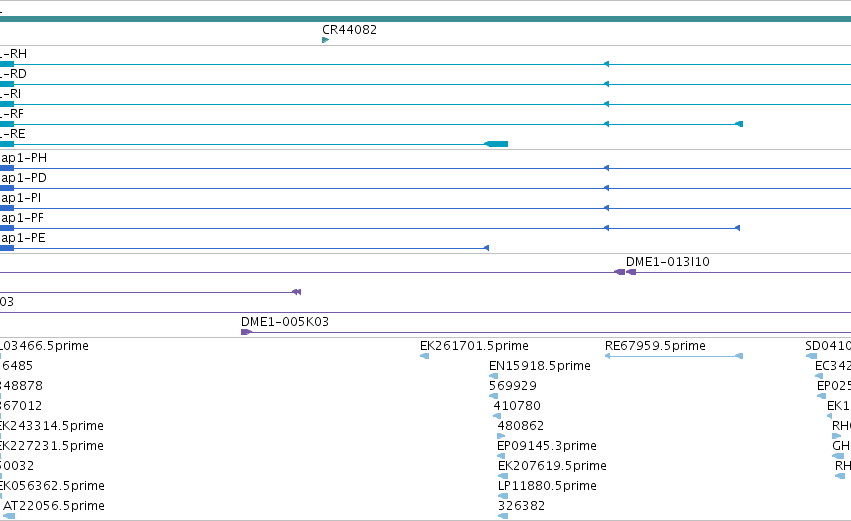Click the EK207619.5prime label
The width and height of the screenshot is (851, 521).
pos(552,466)
